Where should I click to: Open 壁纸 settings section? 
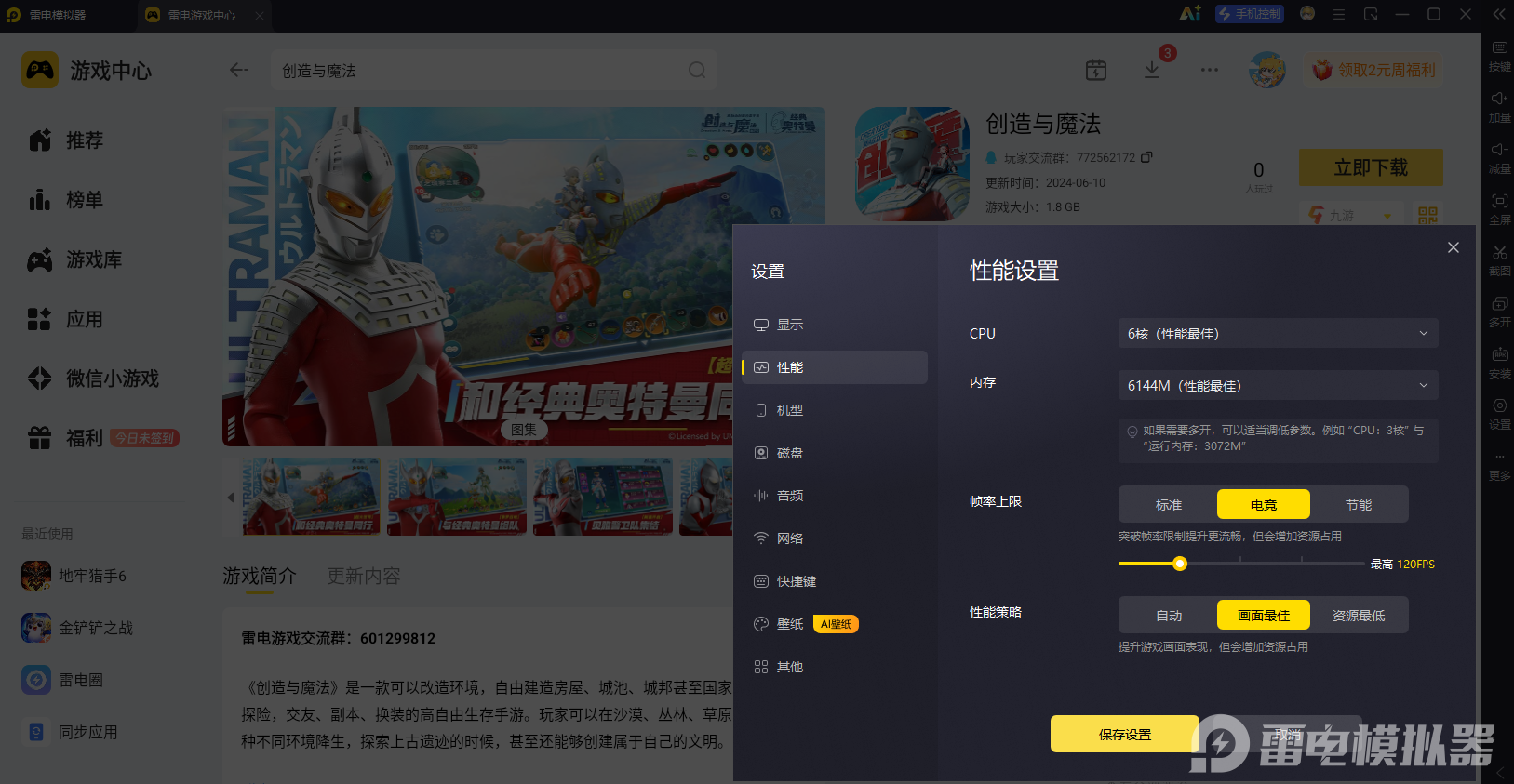(835, 624)
